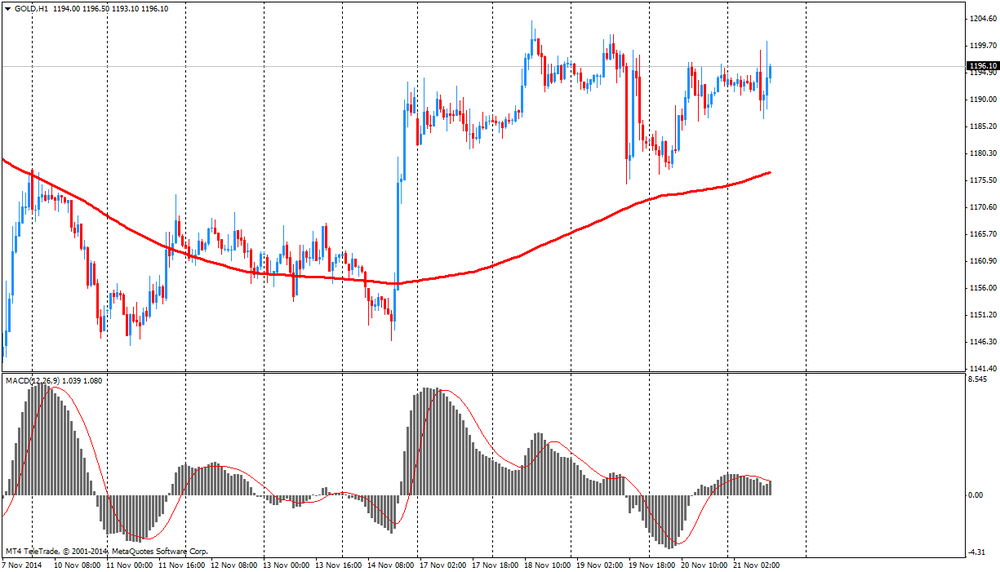Click the 1151.20 price scale label
The image size is (1000, 572).
[983, 315]
